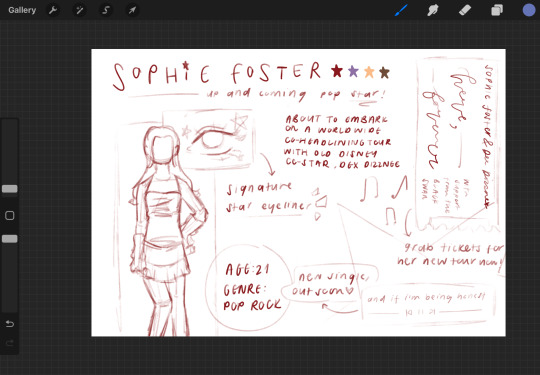
Task: Open the active color picker circle
Action: point(529,10)
